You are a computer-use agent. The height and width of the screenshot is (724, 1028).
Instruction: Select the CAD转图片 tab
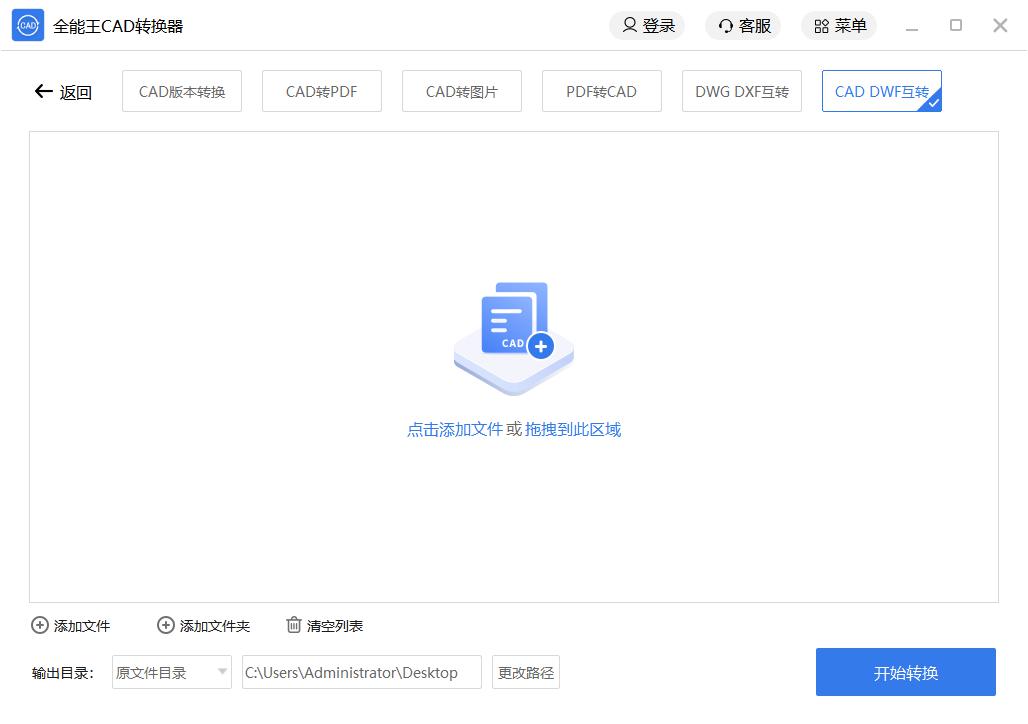[461, 92]
